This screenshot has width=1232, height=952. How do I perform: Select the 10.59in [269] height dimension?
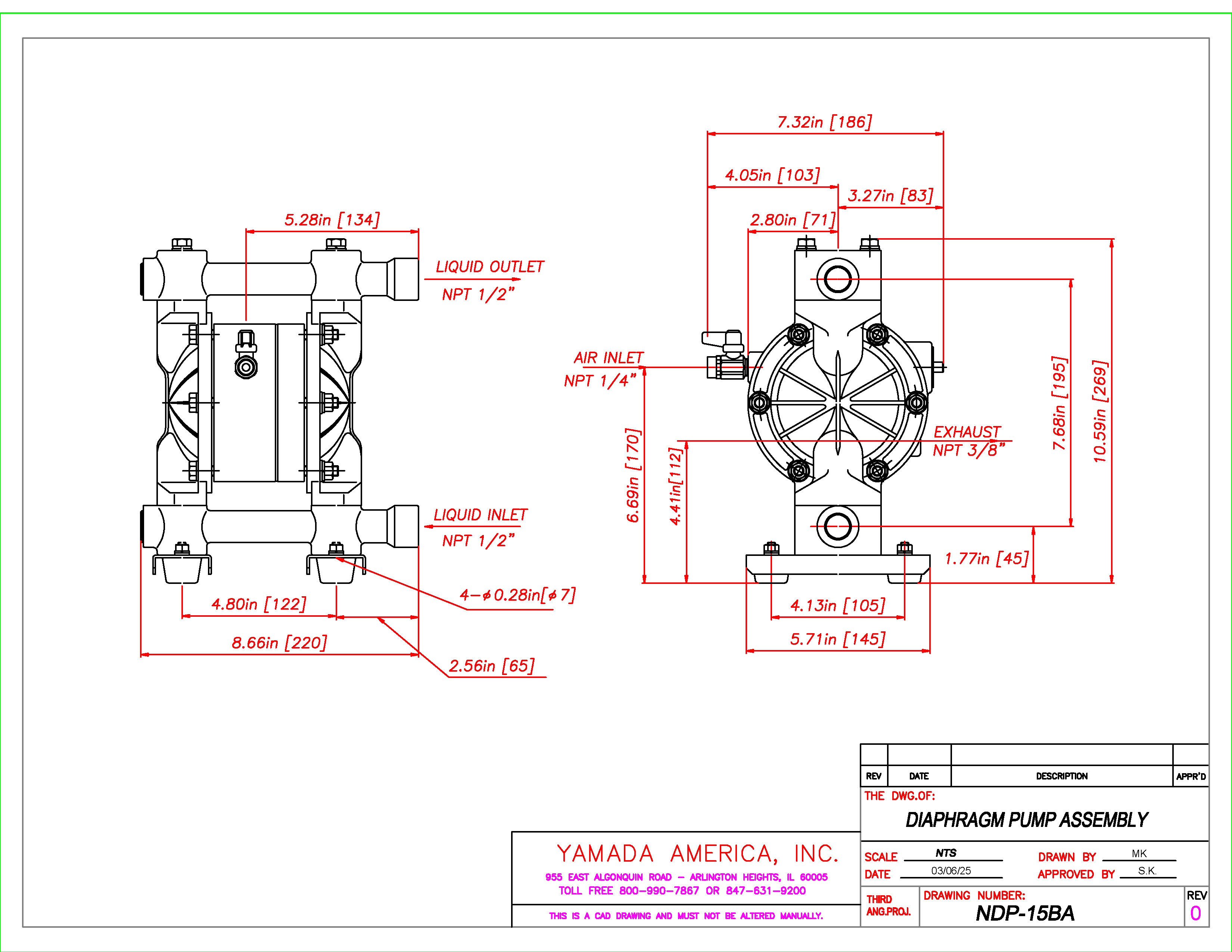click(x=1100, y=412)
